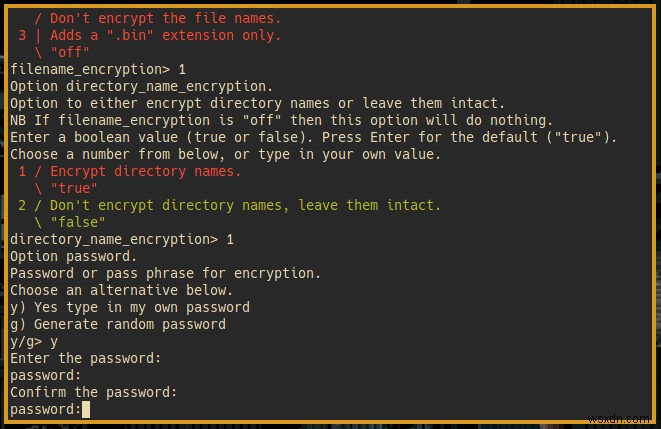
Task: Click option 3 'Adds a ".bin" extension only' line
Action: 150,35
